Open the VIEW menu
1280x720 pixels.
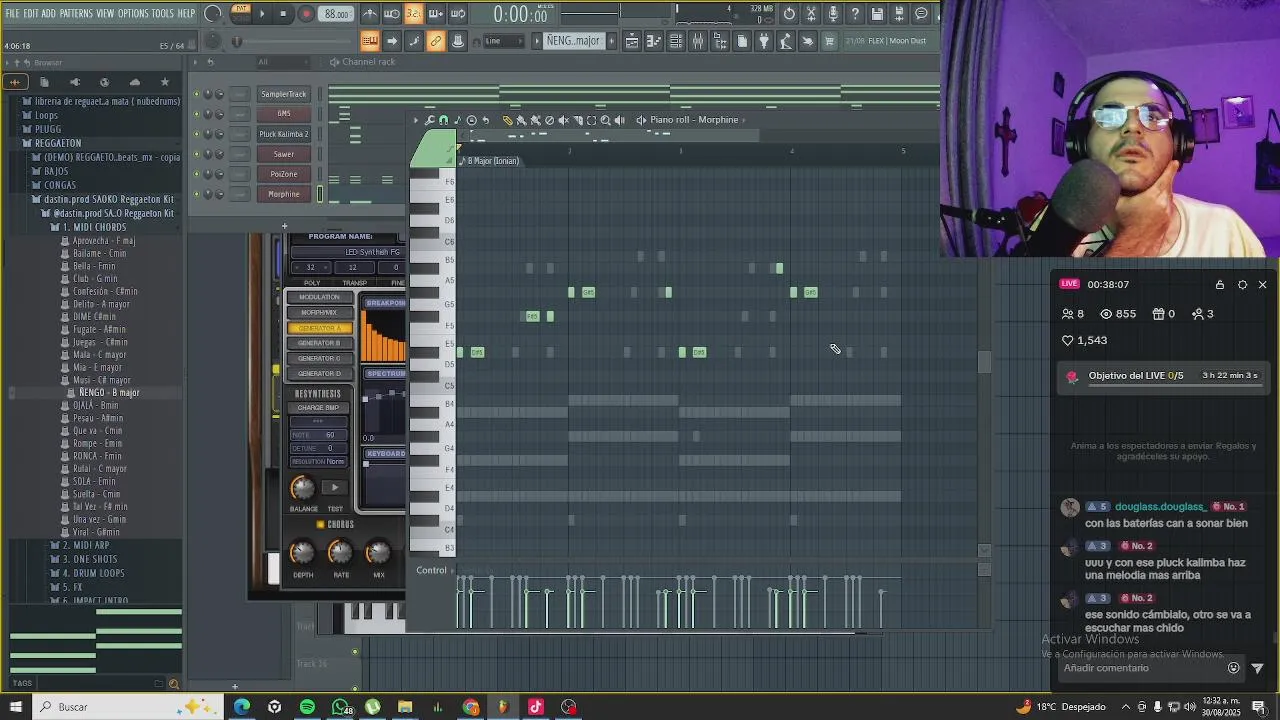tap(105, 14)
